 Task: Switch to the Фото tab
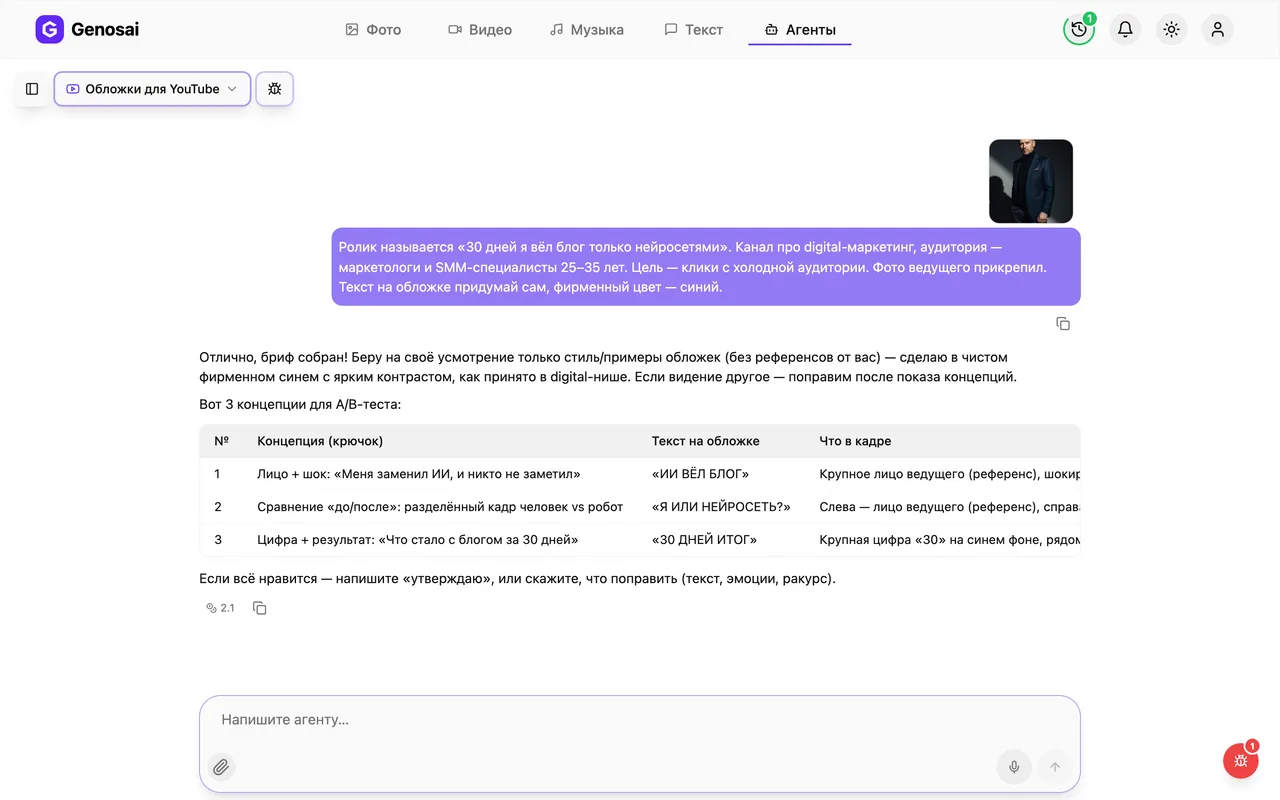373,30
